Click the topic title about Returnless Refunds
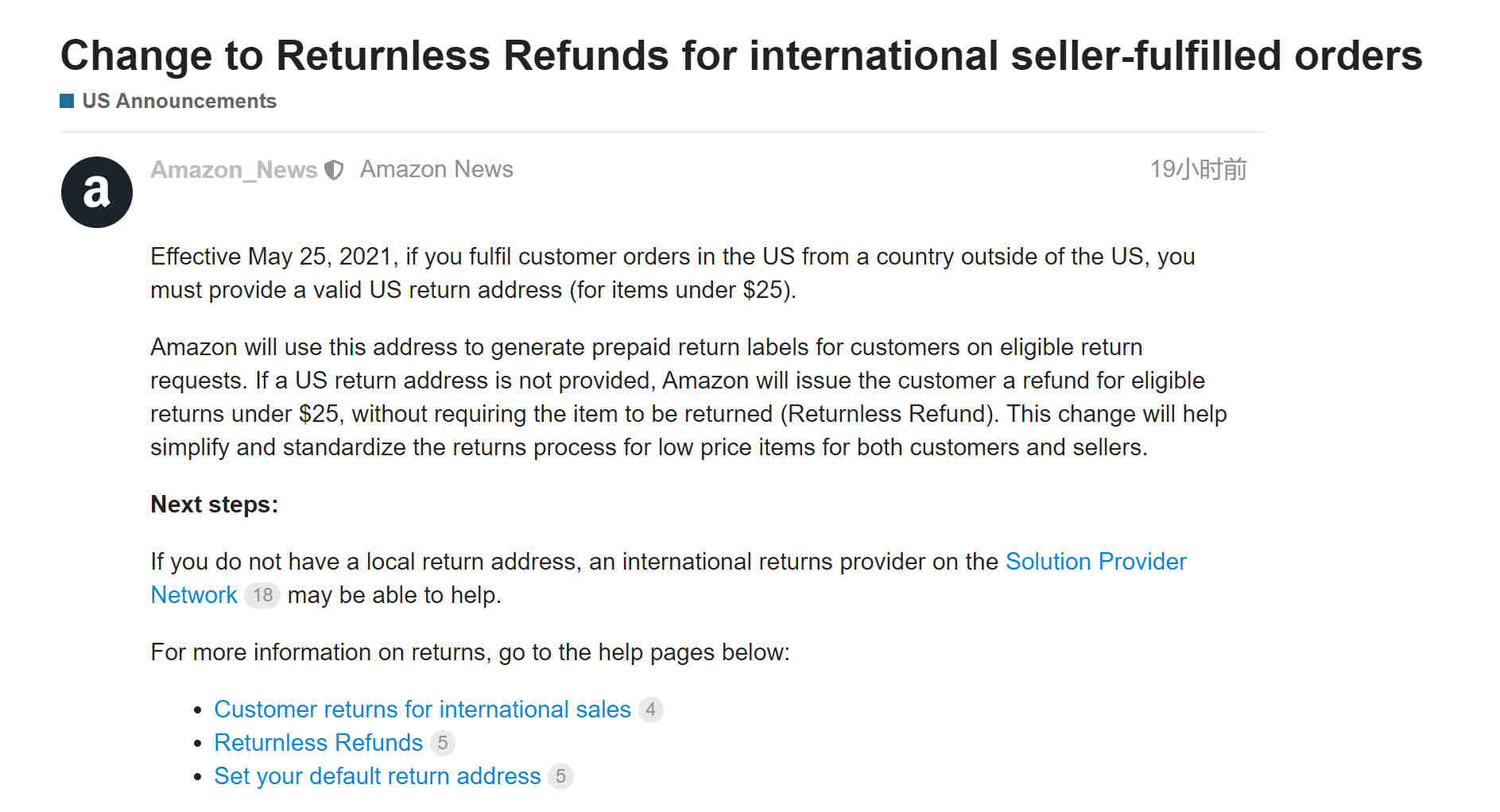1500x812 pixels. pos(741,56)
